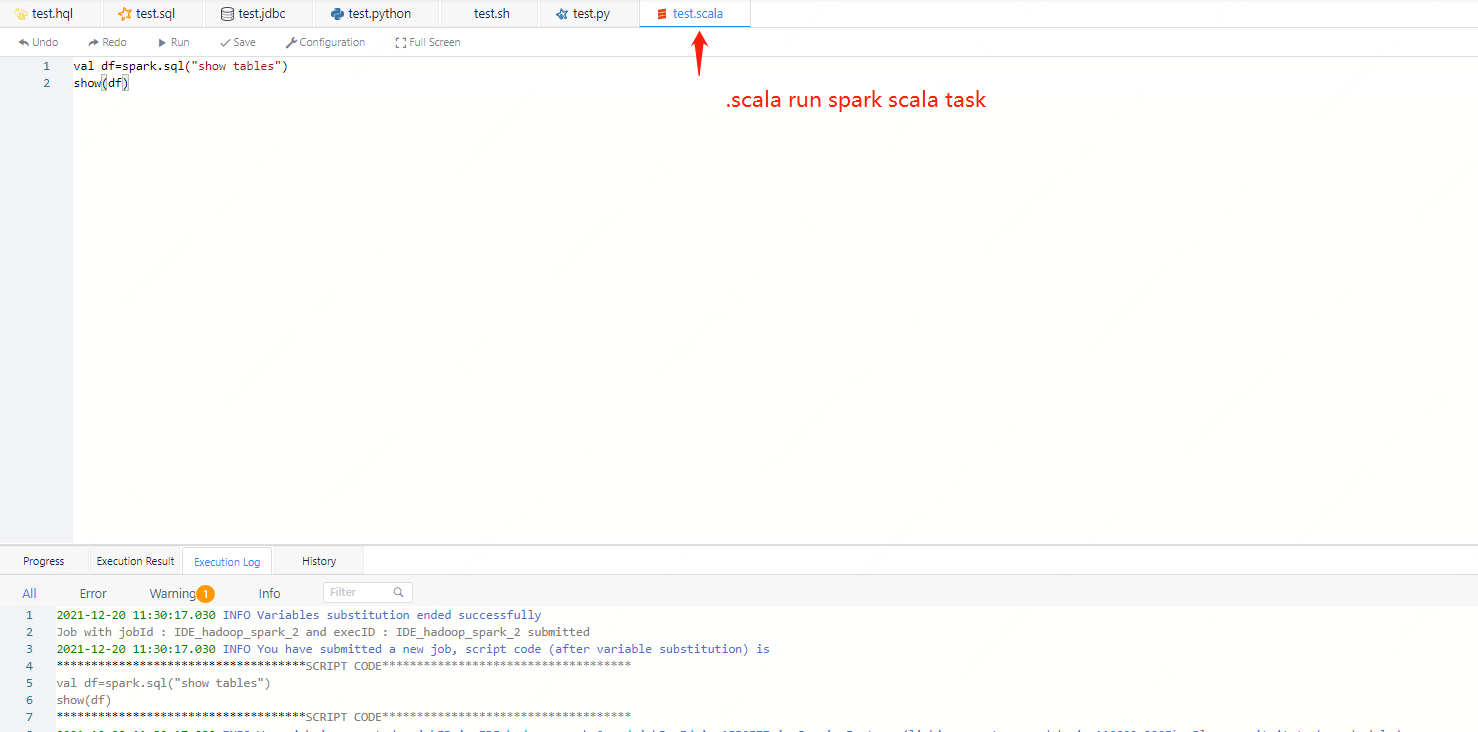Filter log by Error level

(x=93, y=593)
